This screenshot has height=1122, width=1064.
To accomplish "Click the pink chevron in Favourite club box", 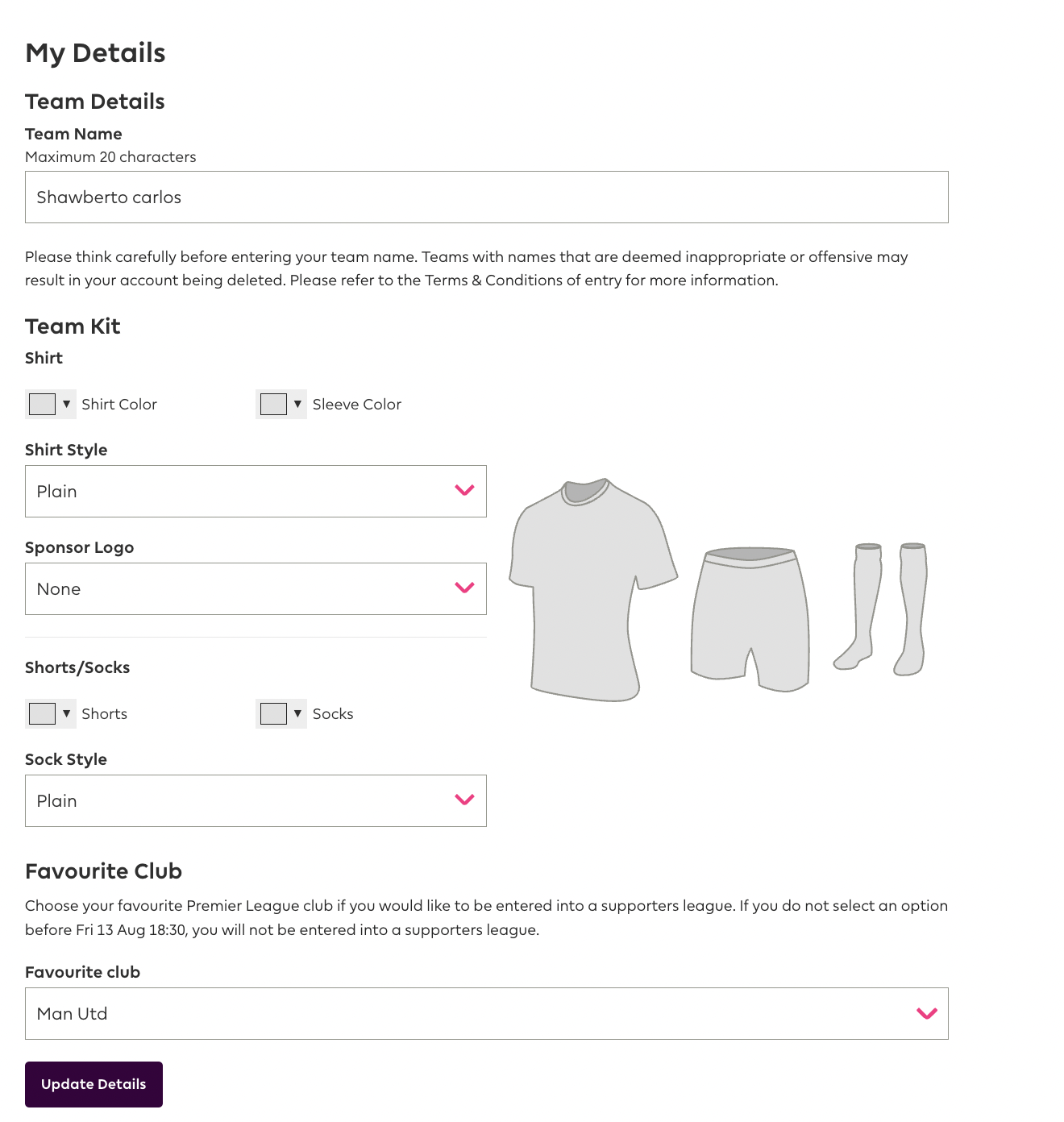I will (927, 1013).
